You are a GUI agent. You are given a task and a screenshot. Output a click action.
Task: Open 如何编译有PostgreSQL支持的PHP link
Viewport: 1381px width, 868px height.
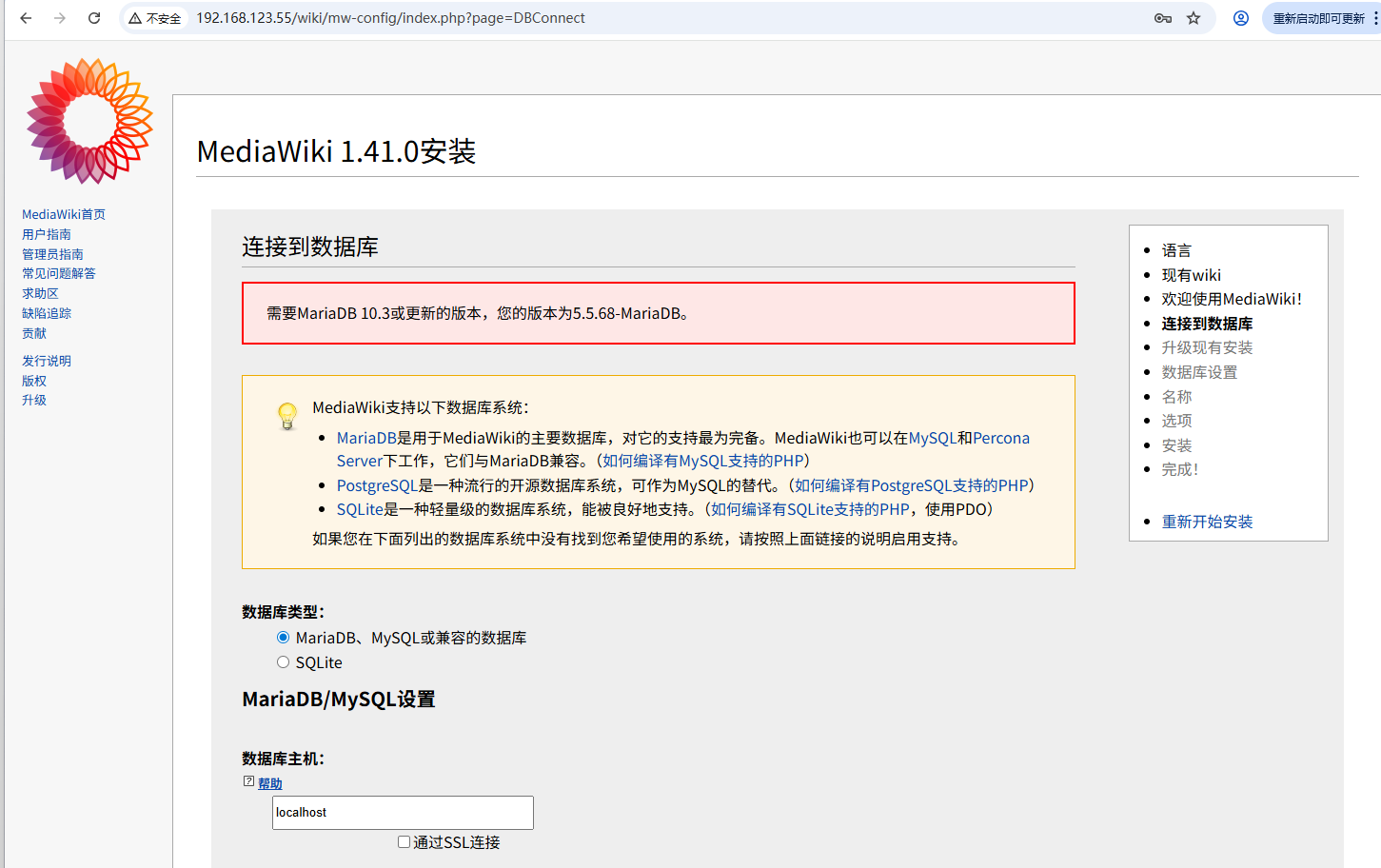[x=912, y=485]
